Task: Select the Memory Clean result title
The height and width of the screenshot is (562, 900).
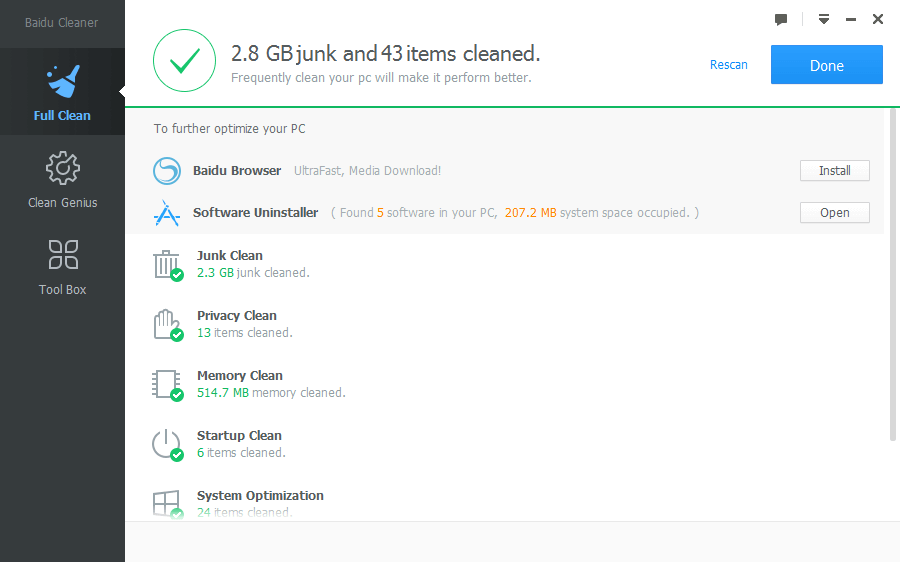Action: (240, 376)
